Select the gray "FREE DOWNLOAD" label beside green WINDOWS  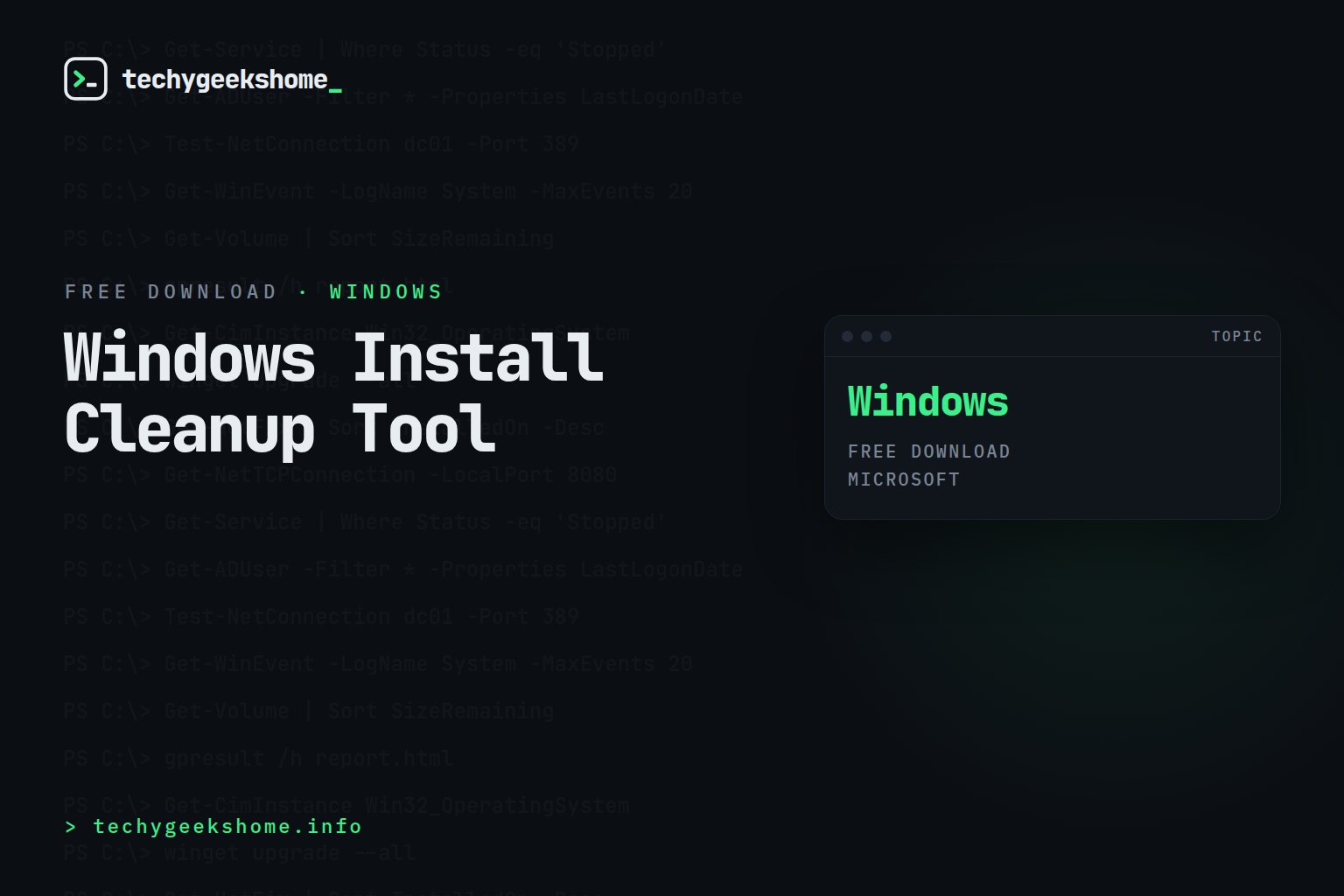[x=171, y=291]
